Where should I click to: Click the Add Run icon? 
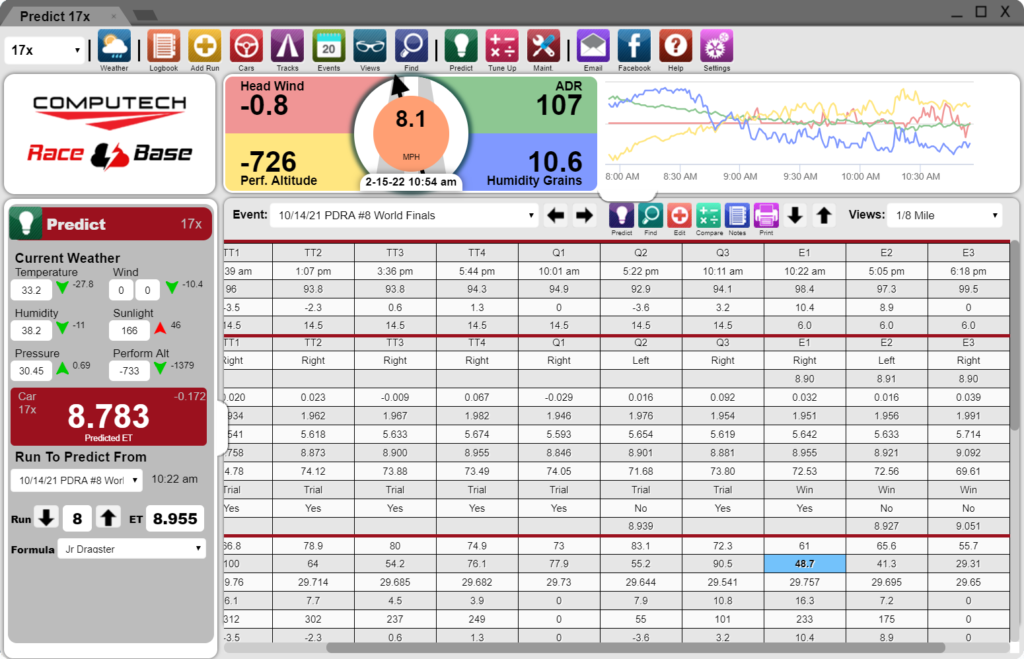click(204, 44)
